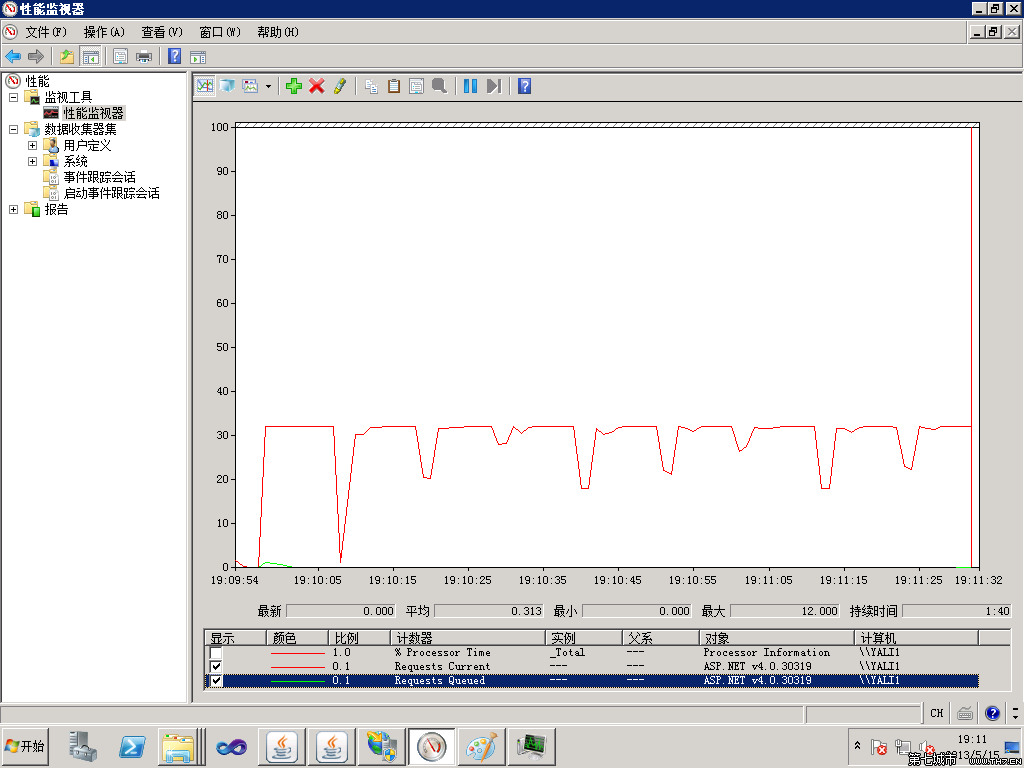The image size is (1024, 768).
Task: Uncheck the Requests Queued counter checkbox
Action: 216,680
